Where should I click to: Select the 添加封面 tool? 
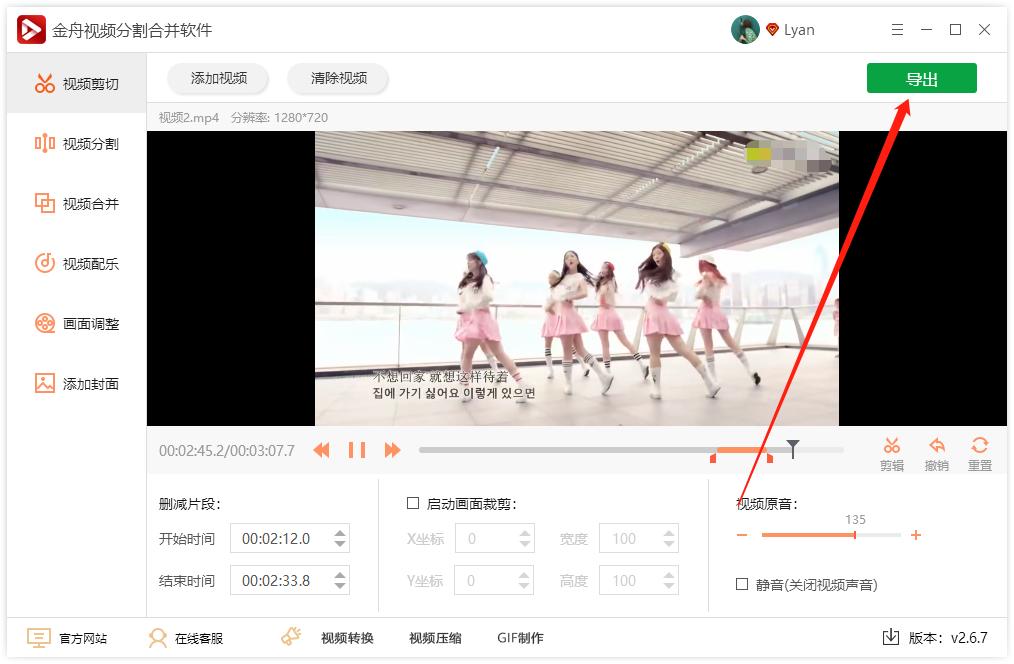[74, 383]
